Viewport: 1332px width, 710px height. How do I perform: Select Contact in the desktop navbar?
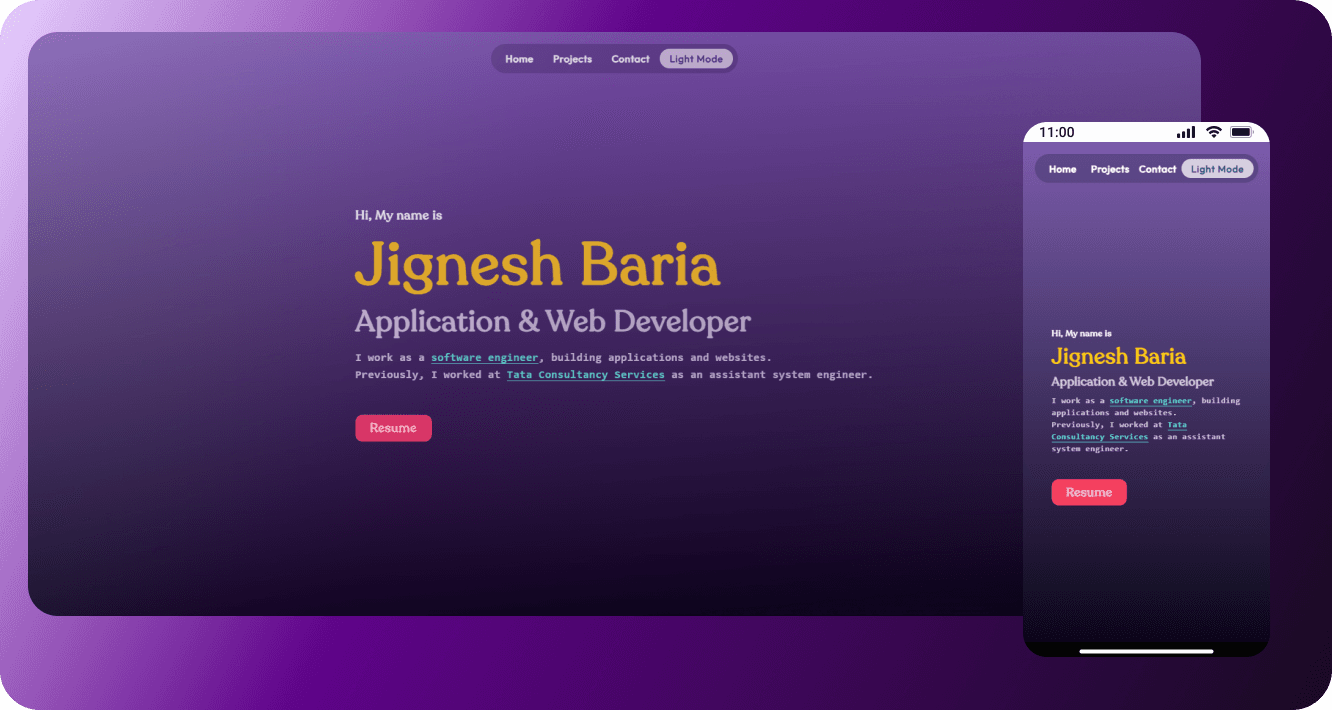630,59
